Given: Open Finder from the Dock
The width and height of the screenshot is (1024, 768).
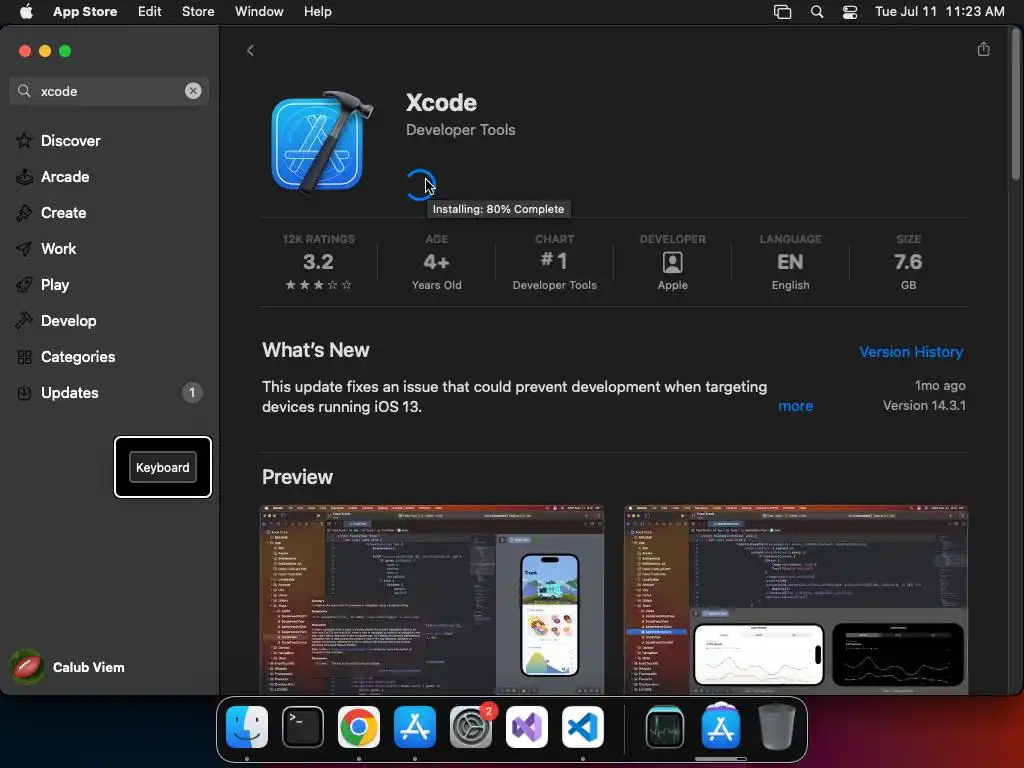Looking at the screenshot, I should click(247, 727).
